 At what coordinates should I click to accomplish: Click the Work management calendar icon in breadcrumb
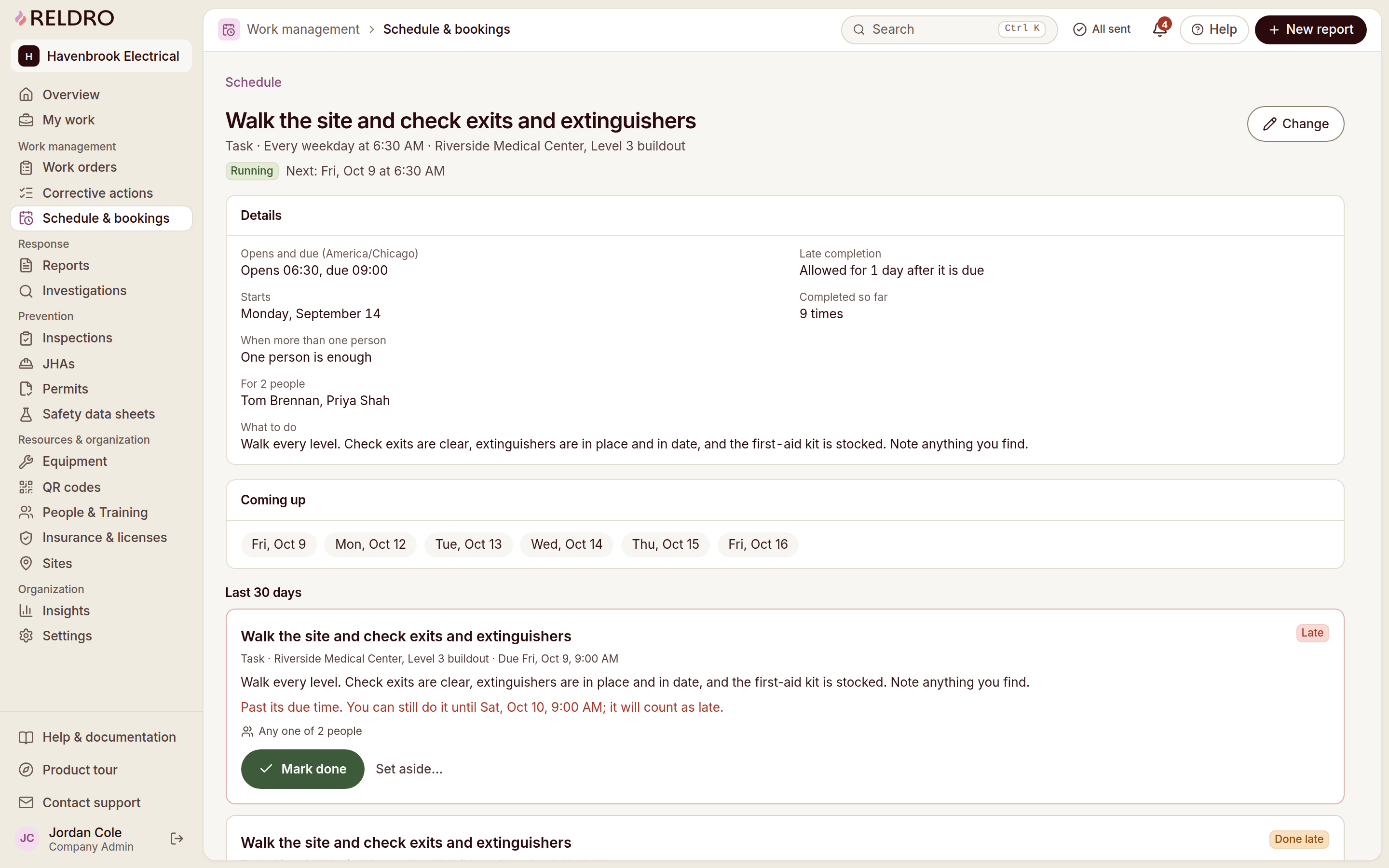(x=229, y=29)
